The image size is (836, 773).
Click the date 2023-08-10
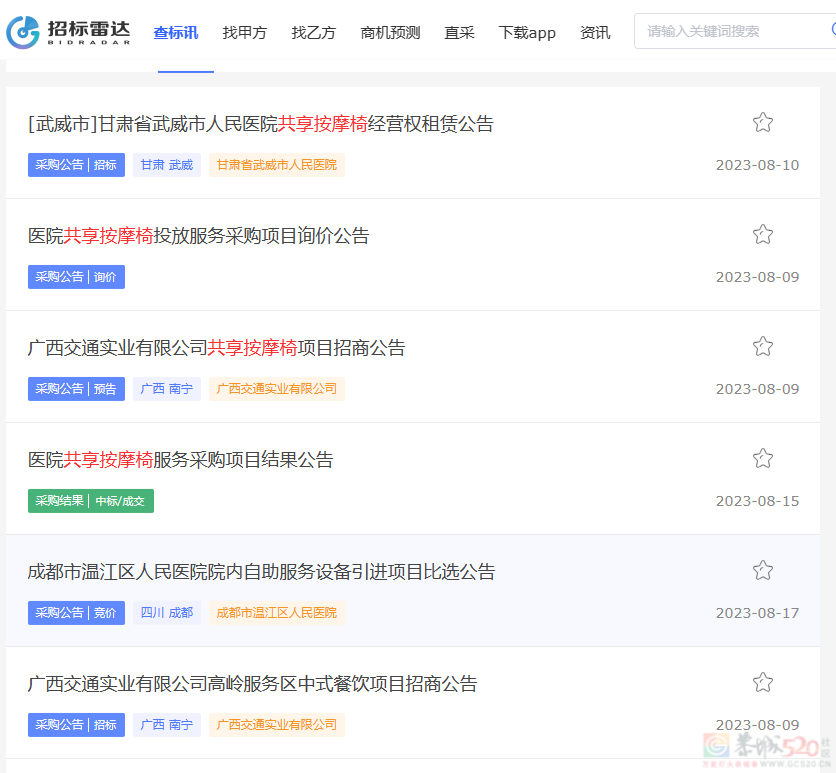coord(757,165)
